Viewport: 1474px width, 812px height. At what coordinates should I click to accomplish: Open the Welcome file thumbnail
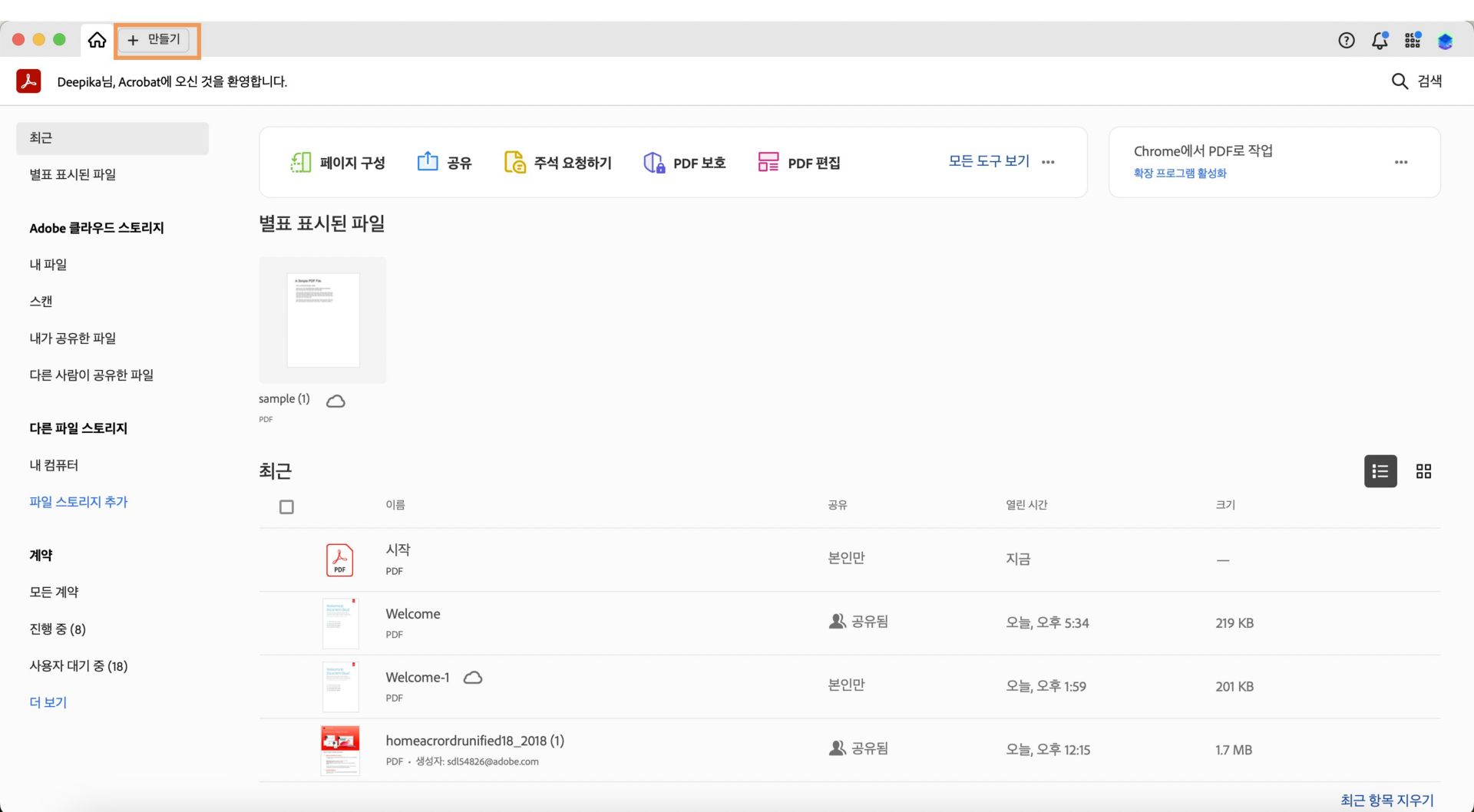tap(340, 623)
